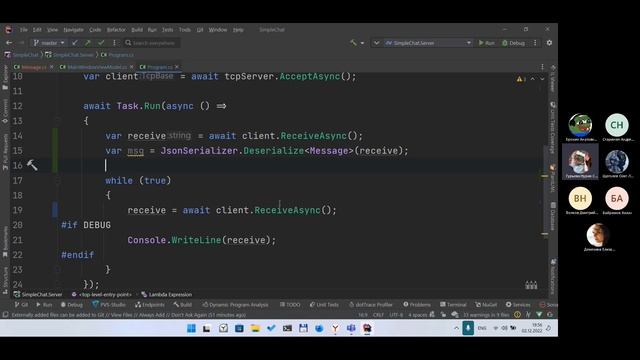Open the Unit Tests tool window
Screen dimensions: 640x360
(x=324, y=304)
